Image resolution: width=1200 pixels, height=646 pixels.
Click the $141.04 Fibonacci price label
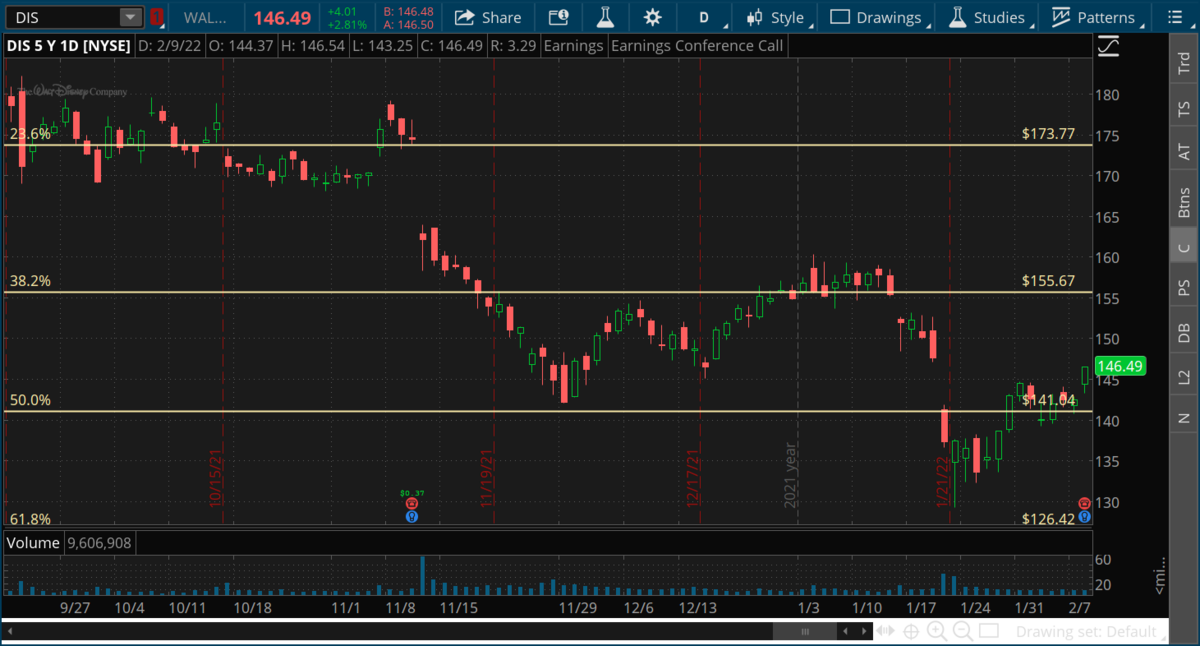click(1048, 400)
